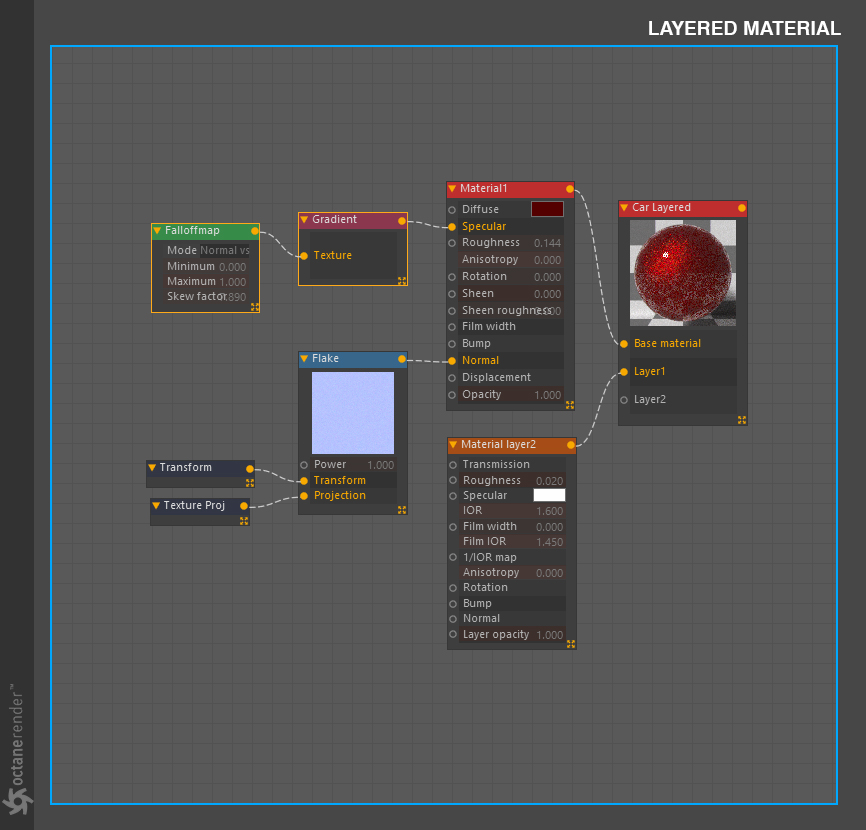The image size is (866, 830).
Task: Edit Falloffmap Maximum value 1.000
Action: click(x=233, y=282)
